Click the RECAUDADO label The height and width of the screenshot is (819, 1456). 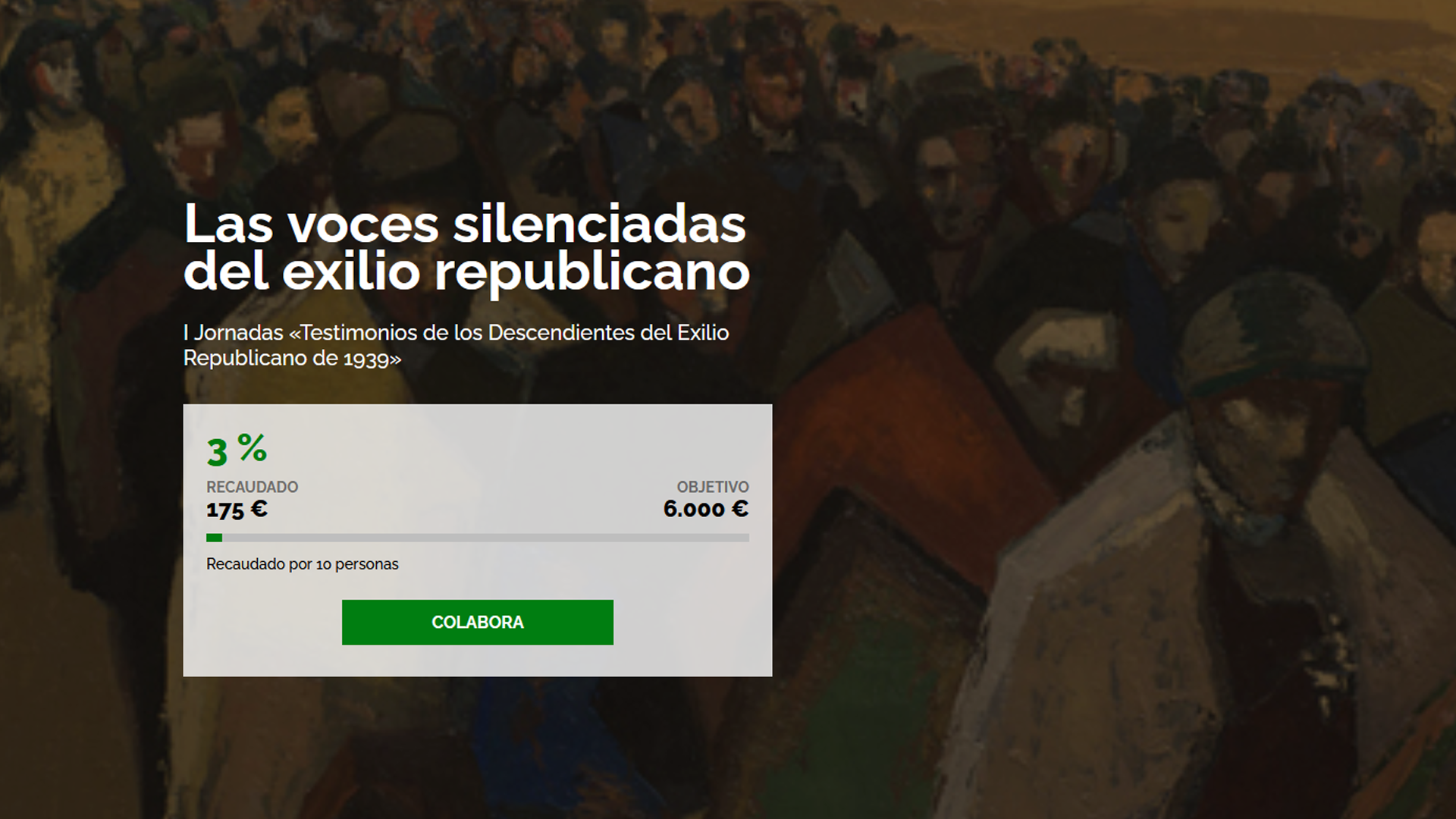[252, 487]
